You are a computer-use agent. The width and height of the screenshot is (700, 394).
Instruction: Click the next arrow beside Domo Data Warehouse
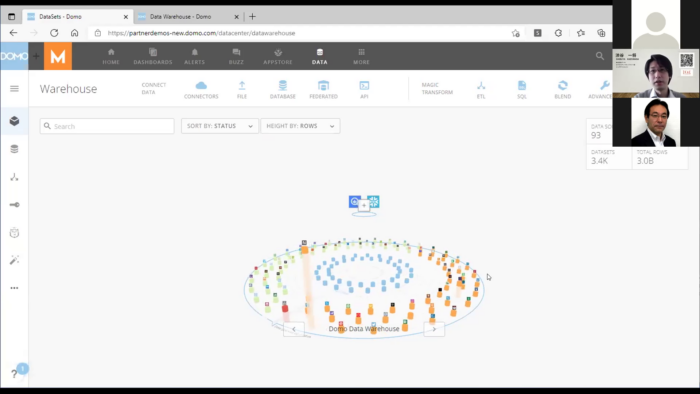[434, 329]
